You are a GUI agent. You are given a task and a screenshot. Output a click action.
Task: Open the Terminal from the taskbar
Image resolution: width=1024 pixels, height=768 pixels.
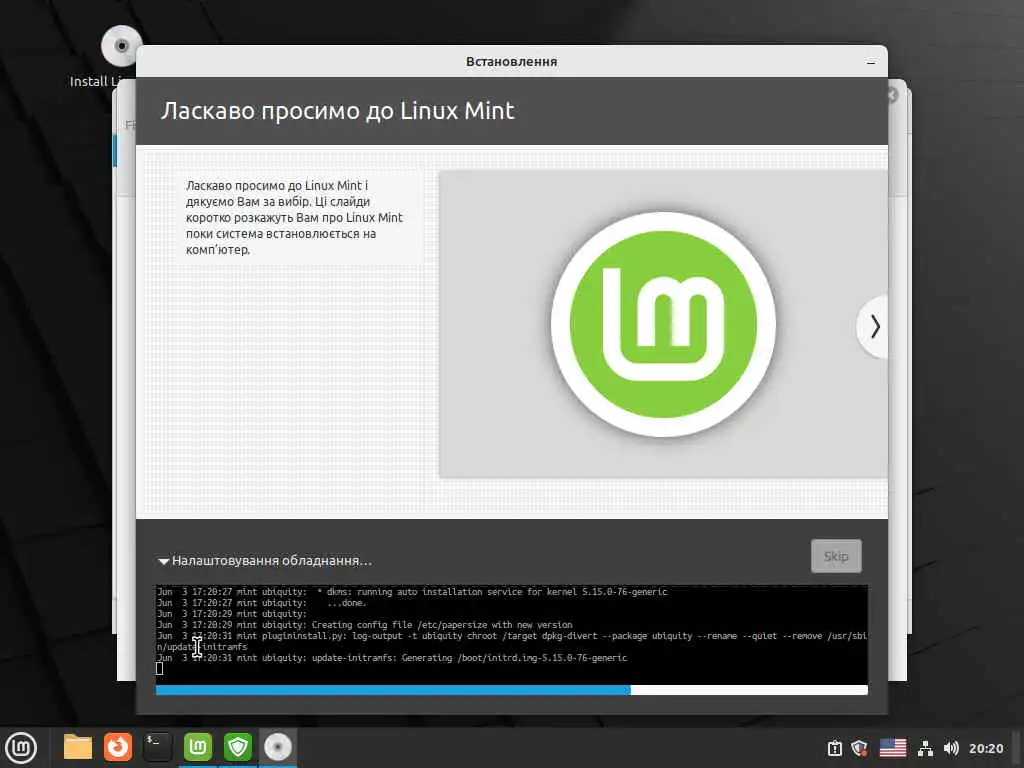coord(157,747)
